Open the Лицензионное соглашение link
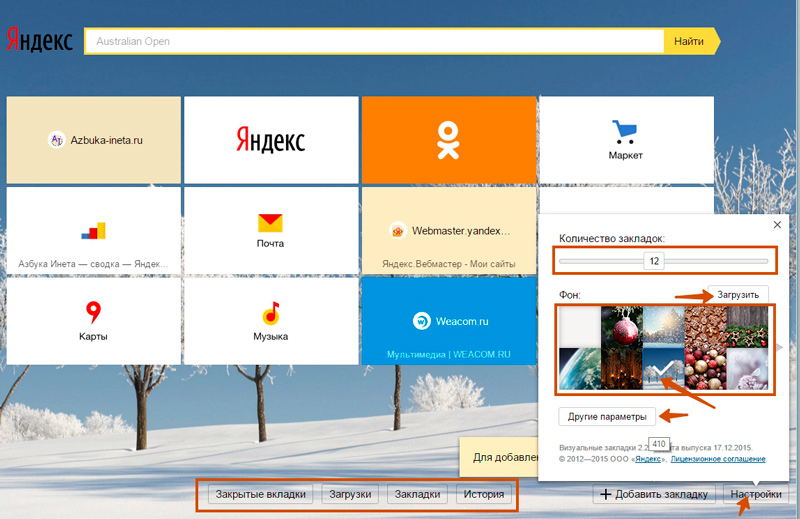Viewport: 800px width, 519px height. pyautogui.click(x=718, y=459)
